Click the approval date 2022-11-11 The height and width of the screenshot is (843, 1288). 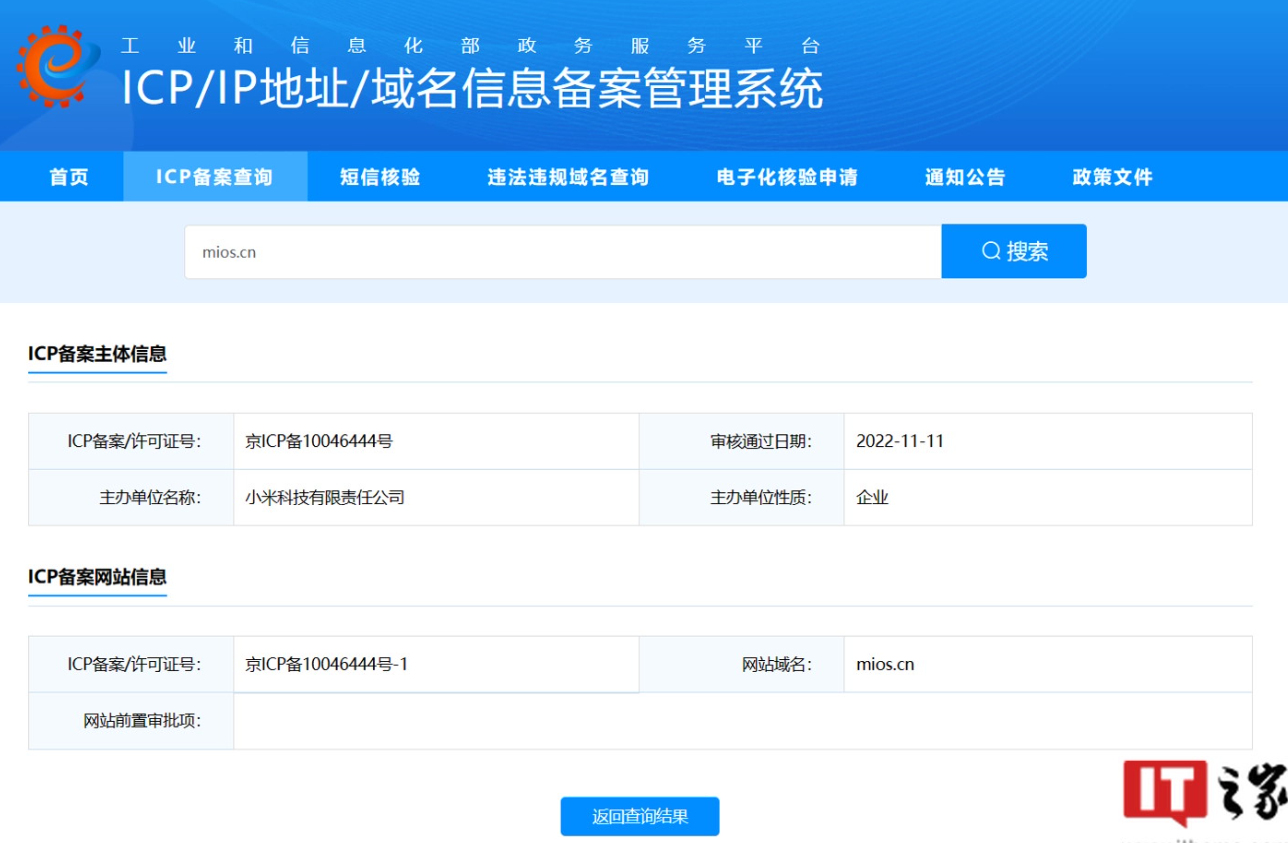pyautogui.click(x=900, y=441)
